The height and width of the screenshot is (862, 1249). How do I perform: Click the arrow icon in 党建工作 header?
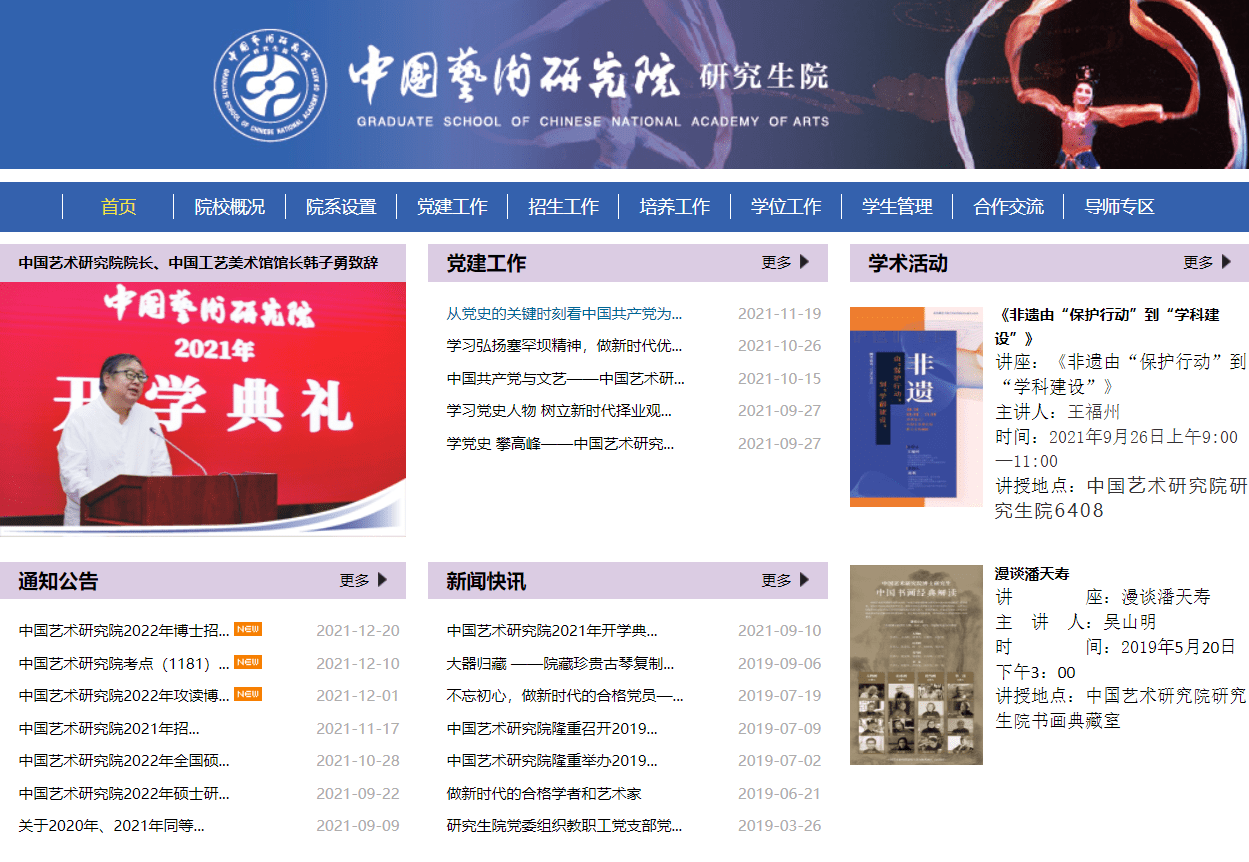click(x=805, y=262)
